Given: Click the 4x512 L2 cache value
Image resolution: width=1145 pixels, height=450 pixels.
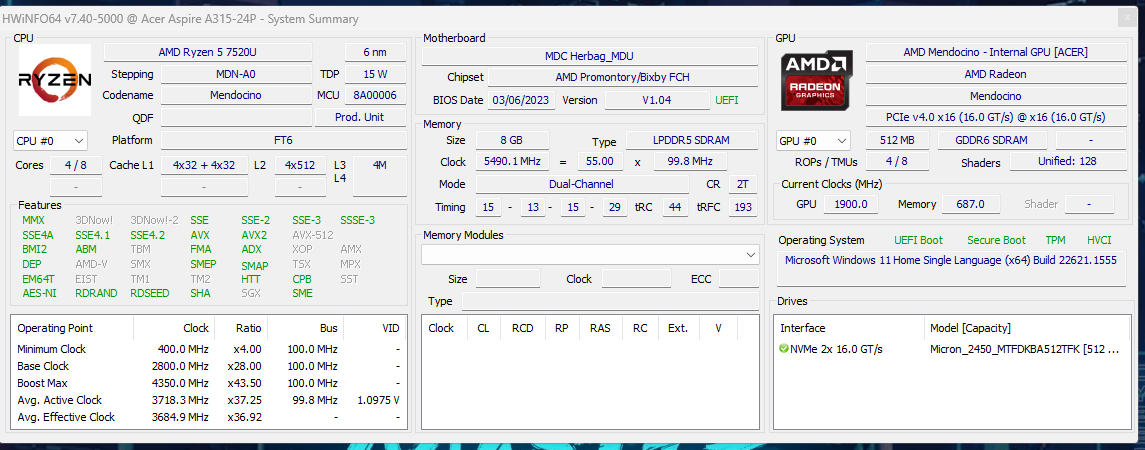Looking at the screenshot, I should pos(300,166).
